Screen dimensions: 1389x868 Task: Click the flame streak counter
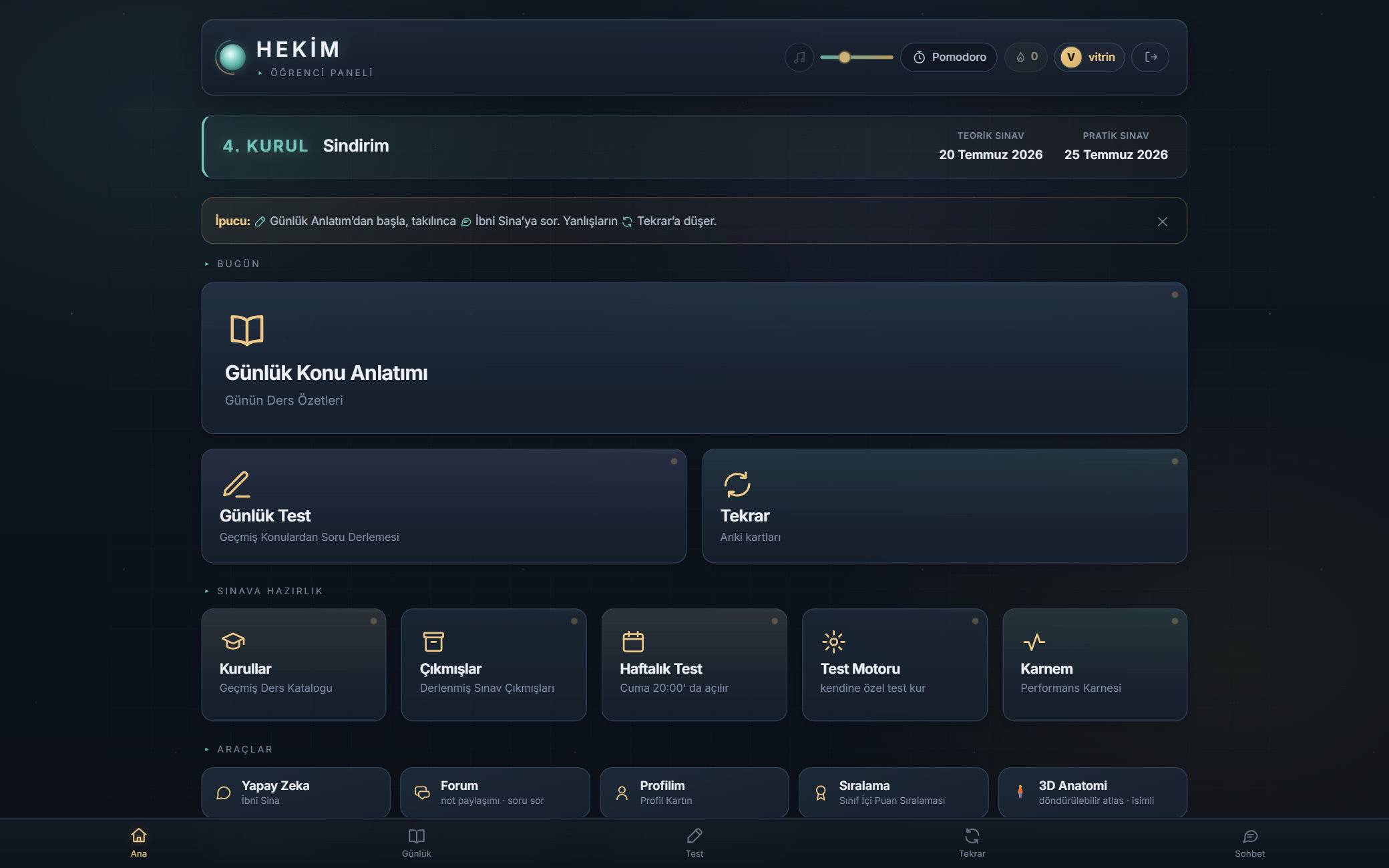[x=1026, y=57]
